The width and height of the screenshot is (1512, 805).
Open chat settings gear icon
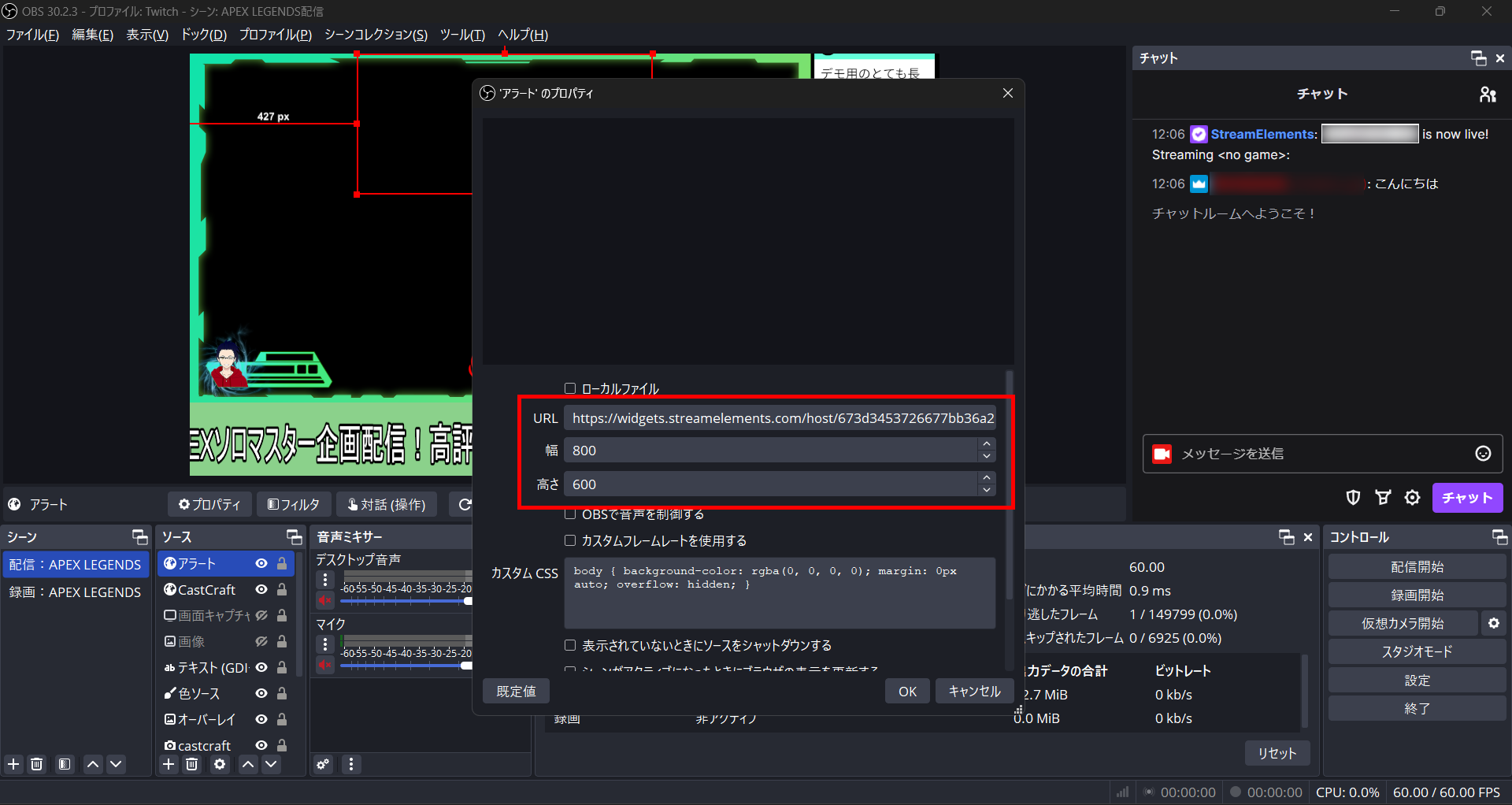(1413, 497)
